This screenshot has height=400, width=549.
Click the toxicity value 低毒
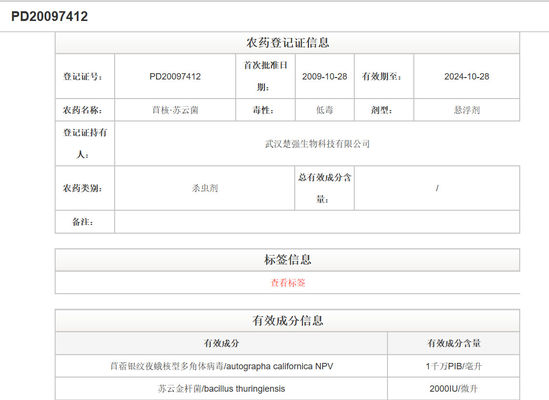pos(325,110)
